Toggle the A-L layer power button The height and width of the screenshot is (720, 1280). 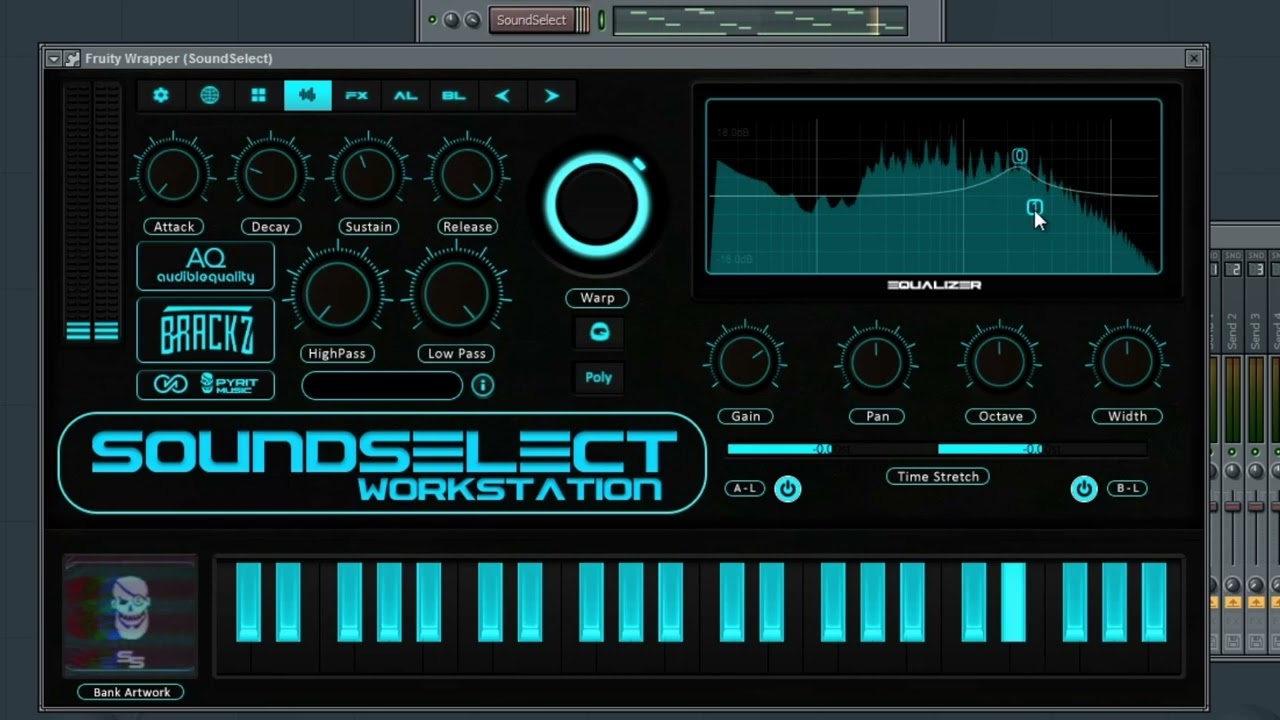point(788,489)
